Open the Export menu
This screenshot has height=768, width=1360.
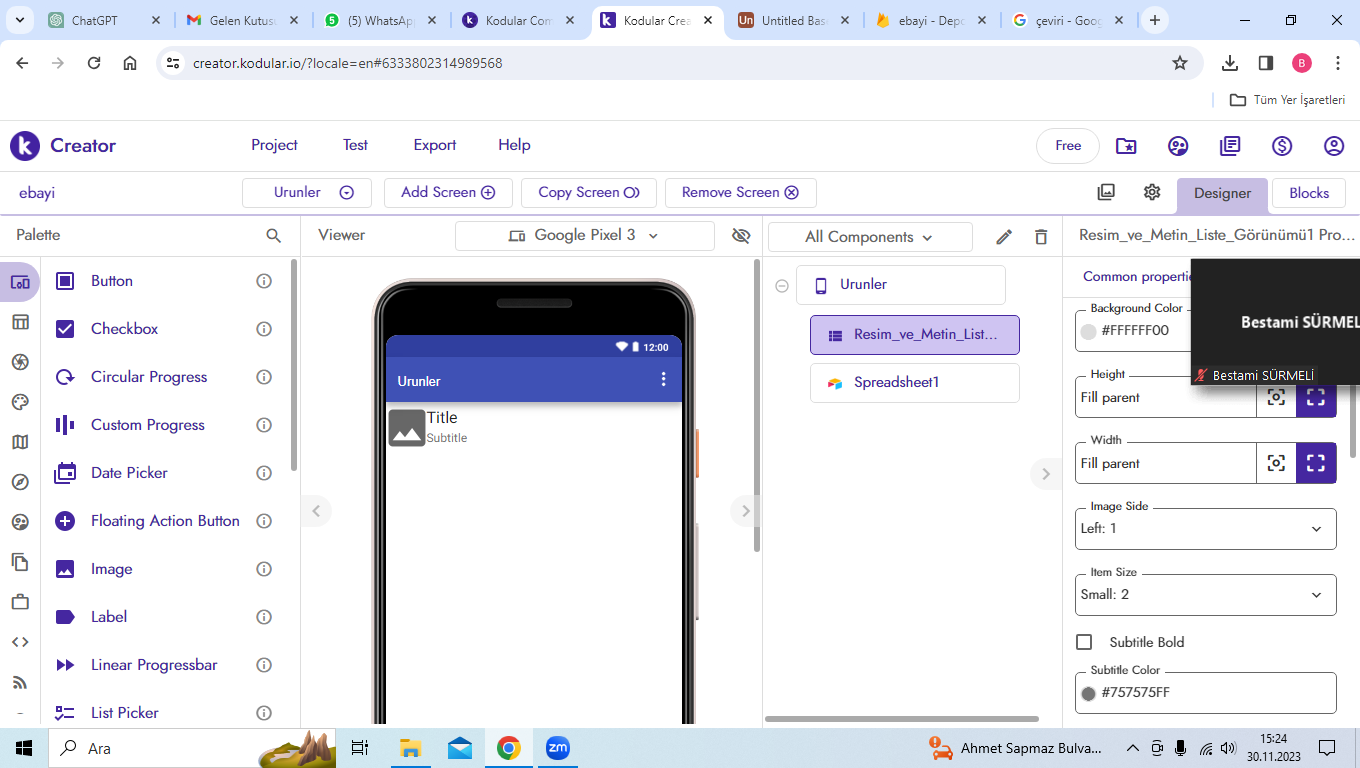click(x=435, y=145)
